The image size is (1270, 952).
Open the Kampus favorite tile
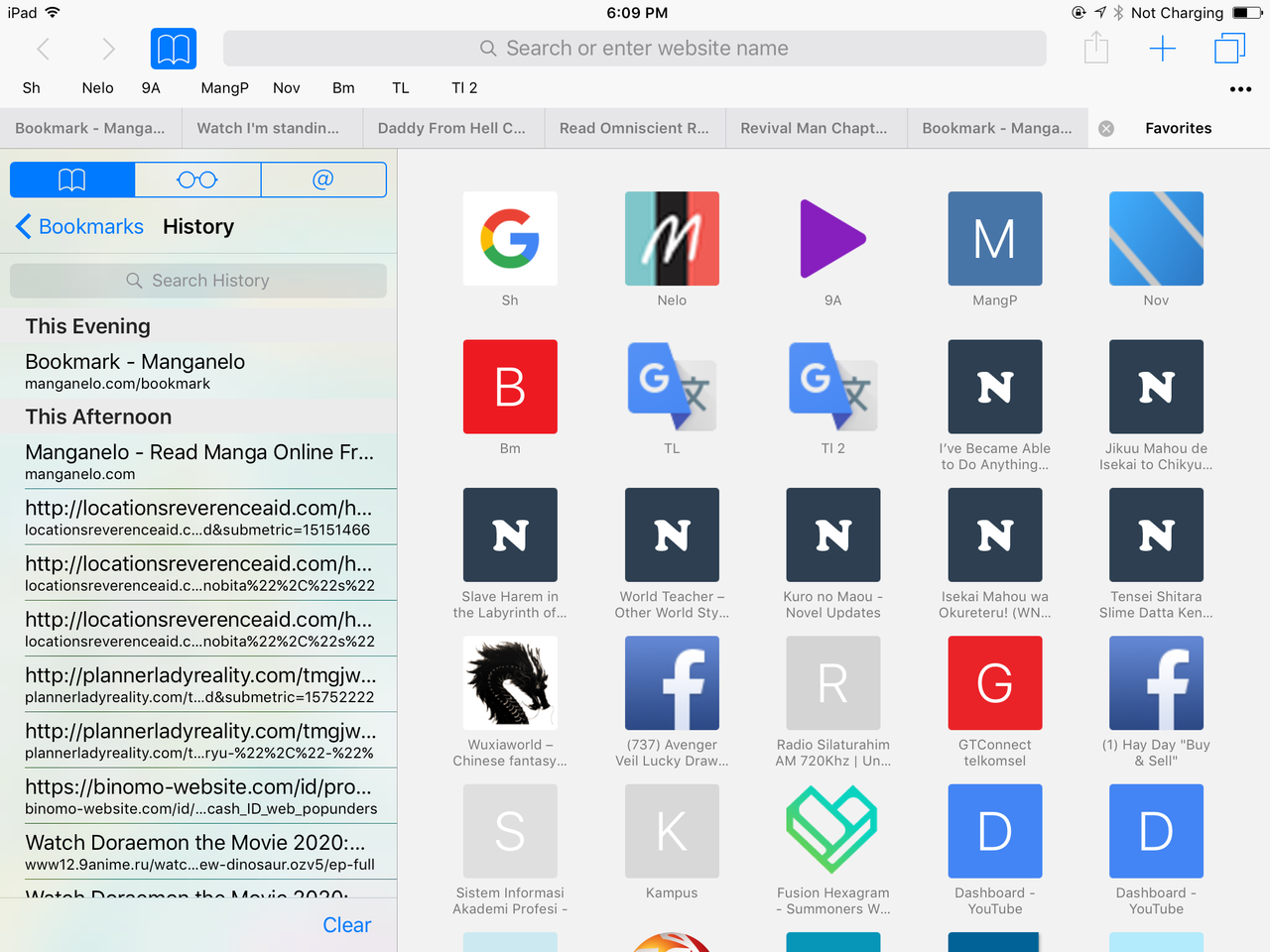[x=672, y=831]
